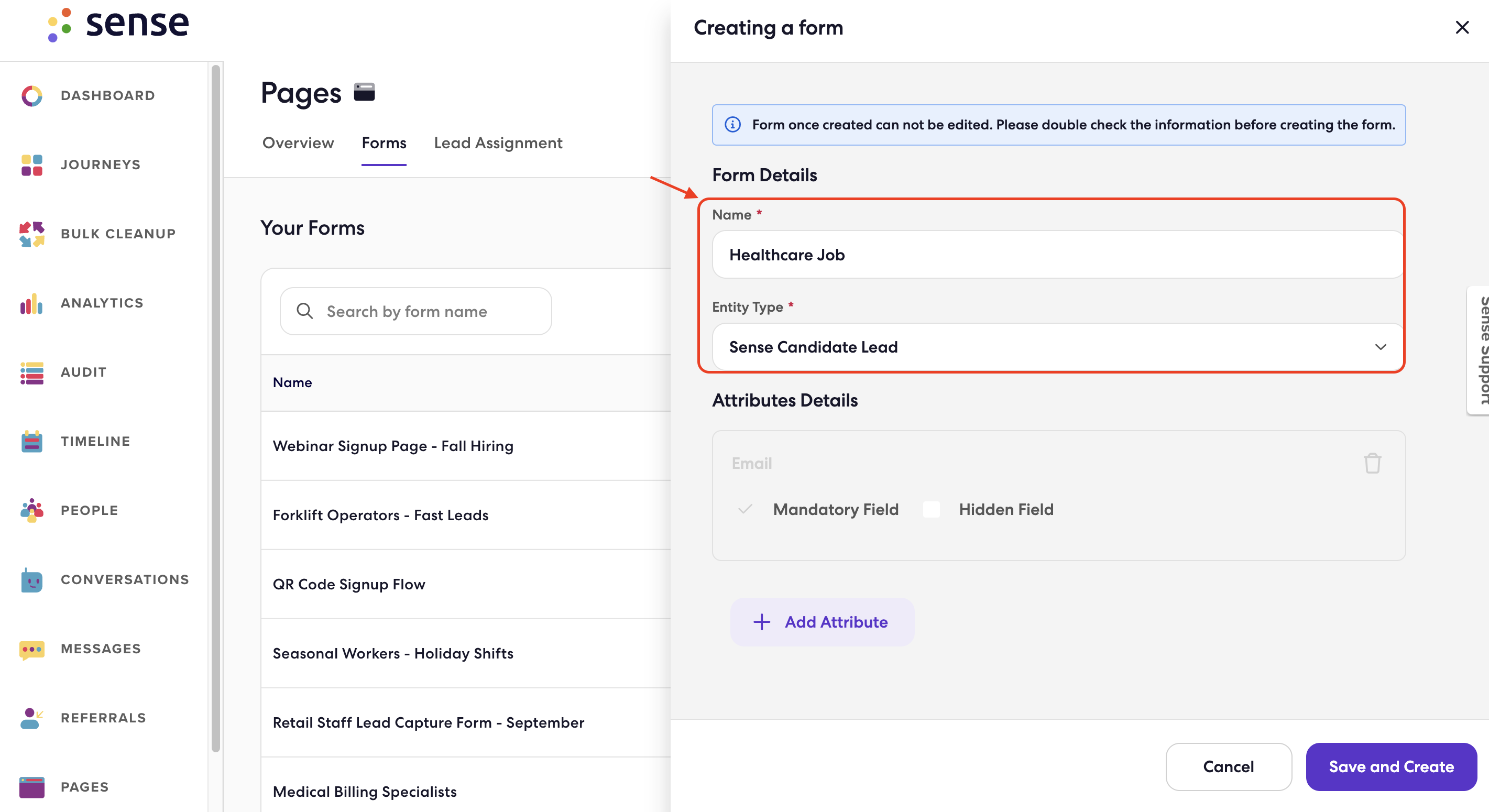Open the People sidebar icon
This screenshot has width=1489, height=812.
(x=32, y=510)
